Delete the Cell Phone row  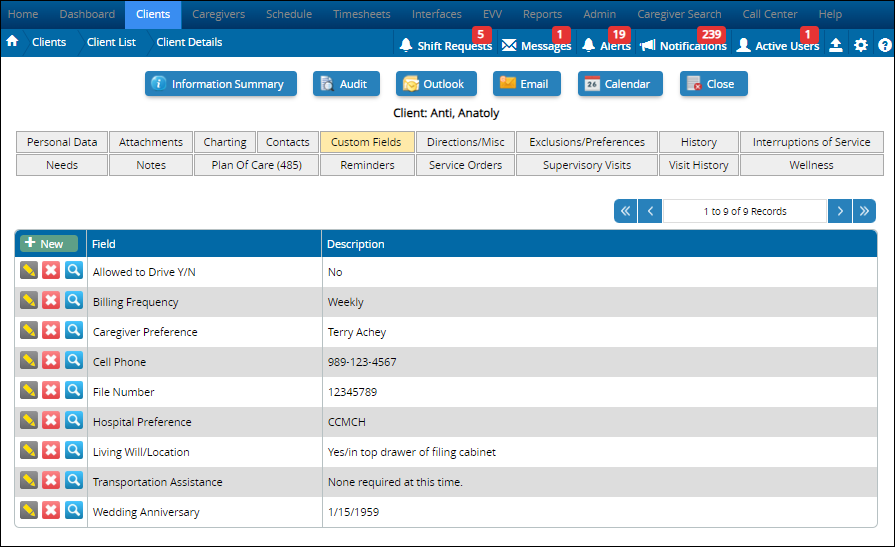tap(51, 360)
